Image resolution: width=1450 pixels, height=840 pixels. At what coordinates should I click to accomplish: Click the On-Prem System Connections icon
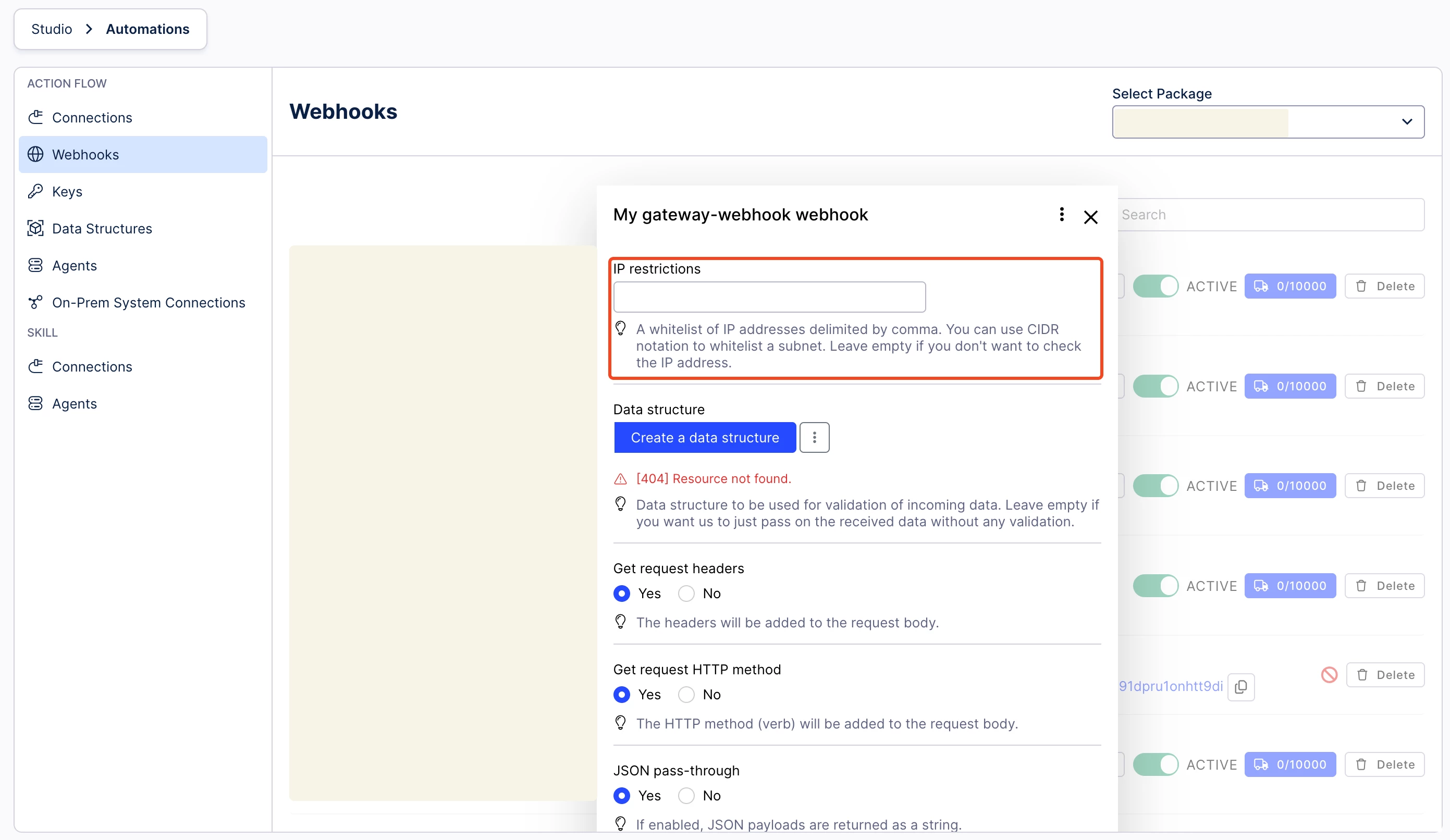(x=35, y=302)
